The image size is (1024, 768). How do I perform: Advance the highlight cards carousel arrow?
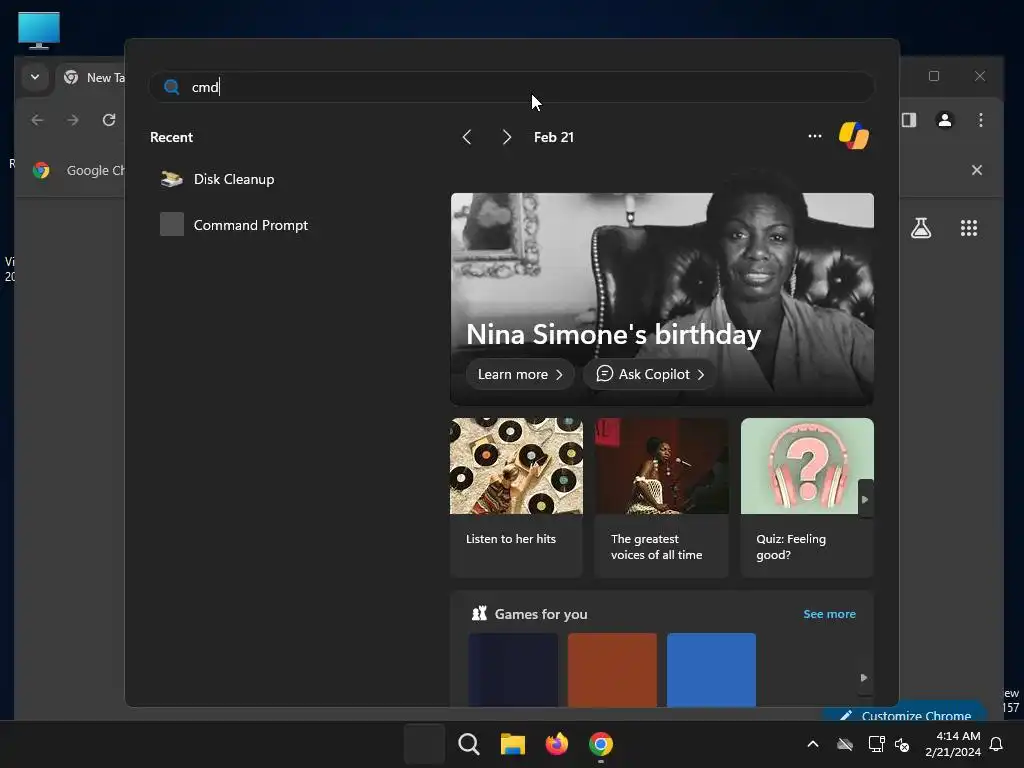point(865,500)
